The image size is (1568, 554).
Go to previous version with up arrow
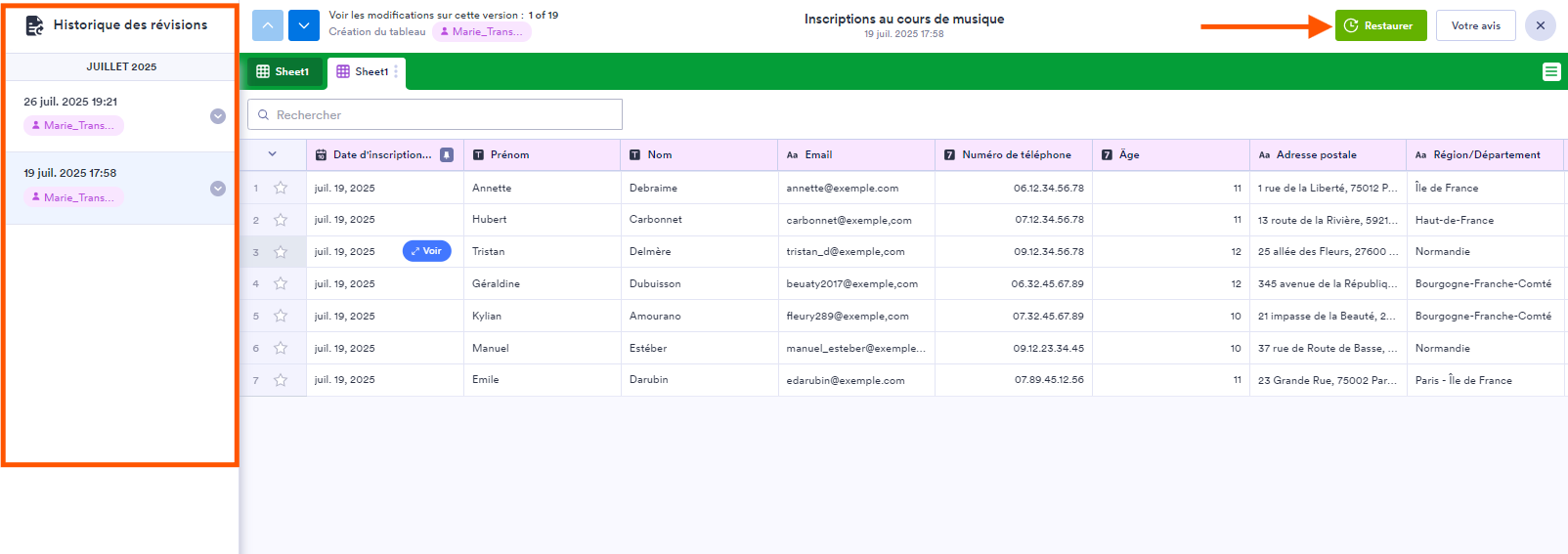point(268,25)
